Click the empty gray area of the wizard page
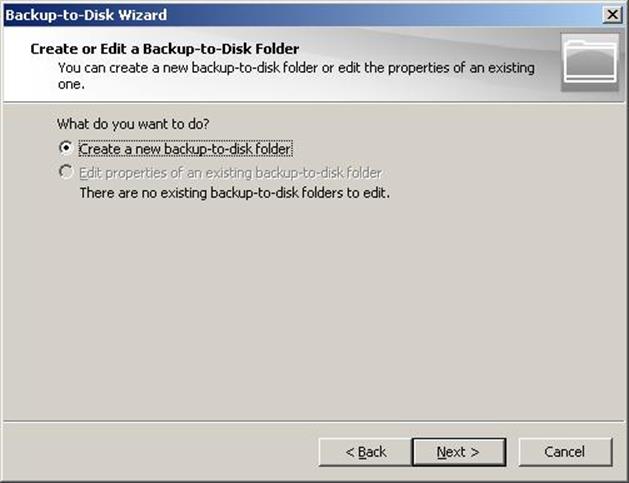 [x=320, y=310]
